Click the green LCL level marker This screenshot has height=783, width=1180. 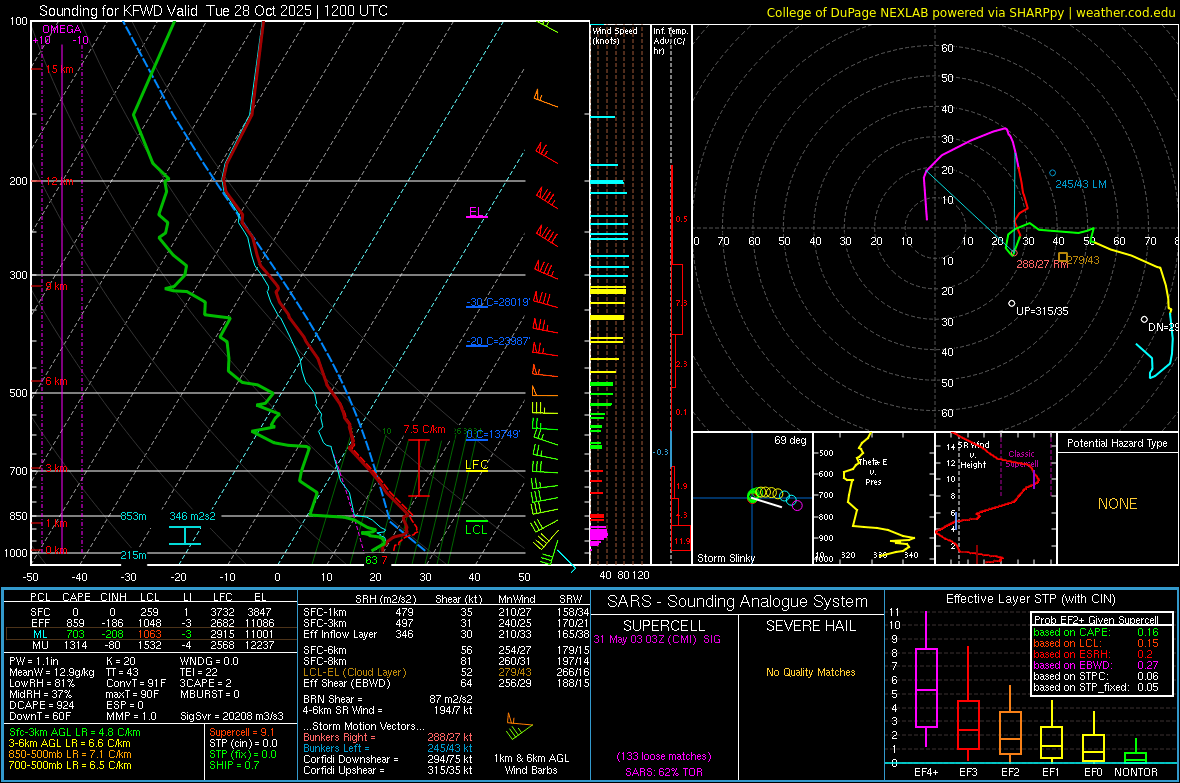pyautogui.click(x=476, y=528)
